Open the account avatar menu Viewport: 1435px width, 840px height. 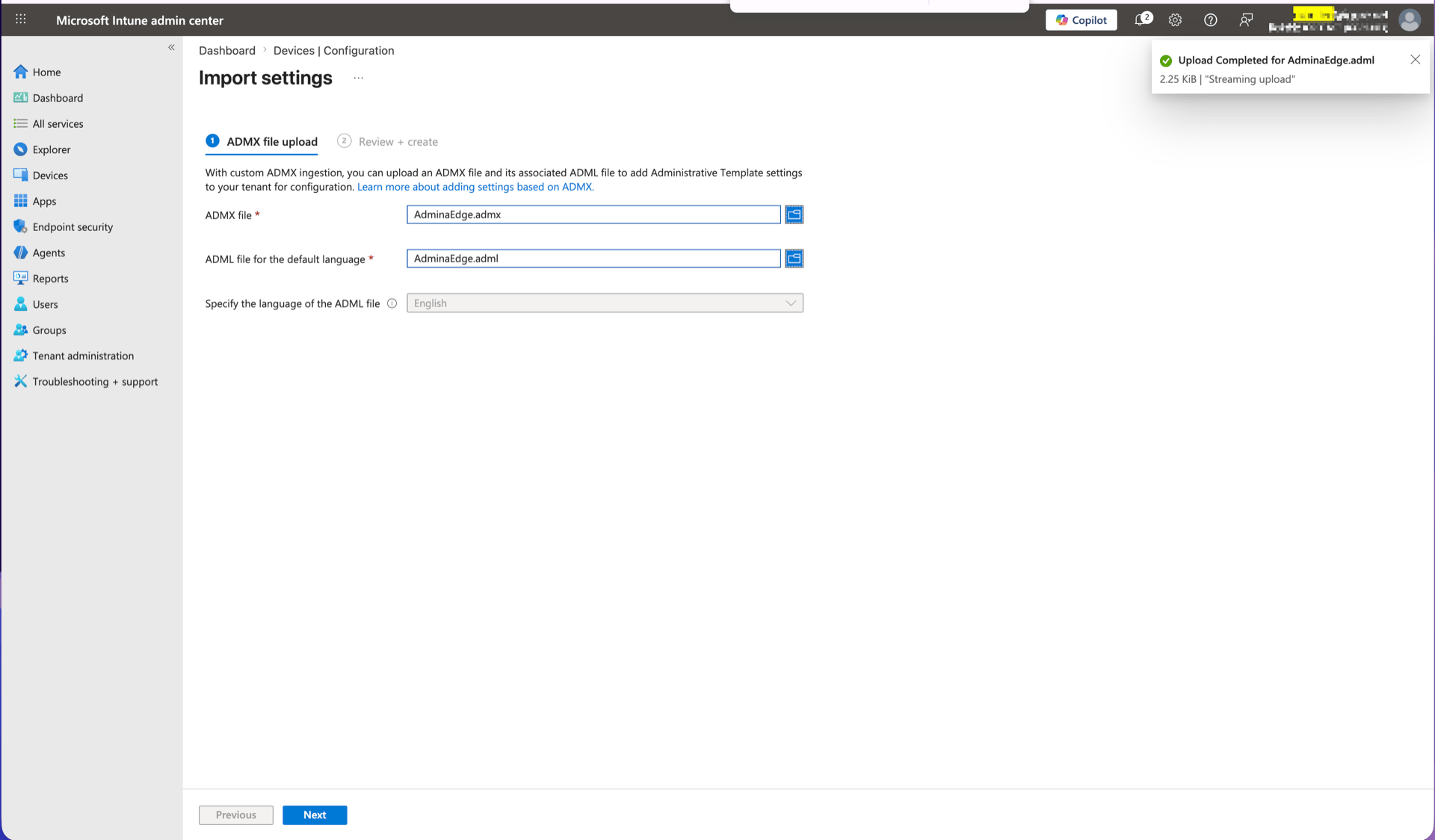[x=1409, y=20]
